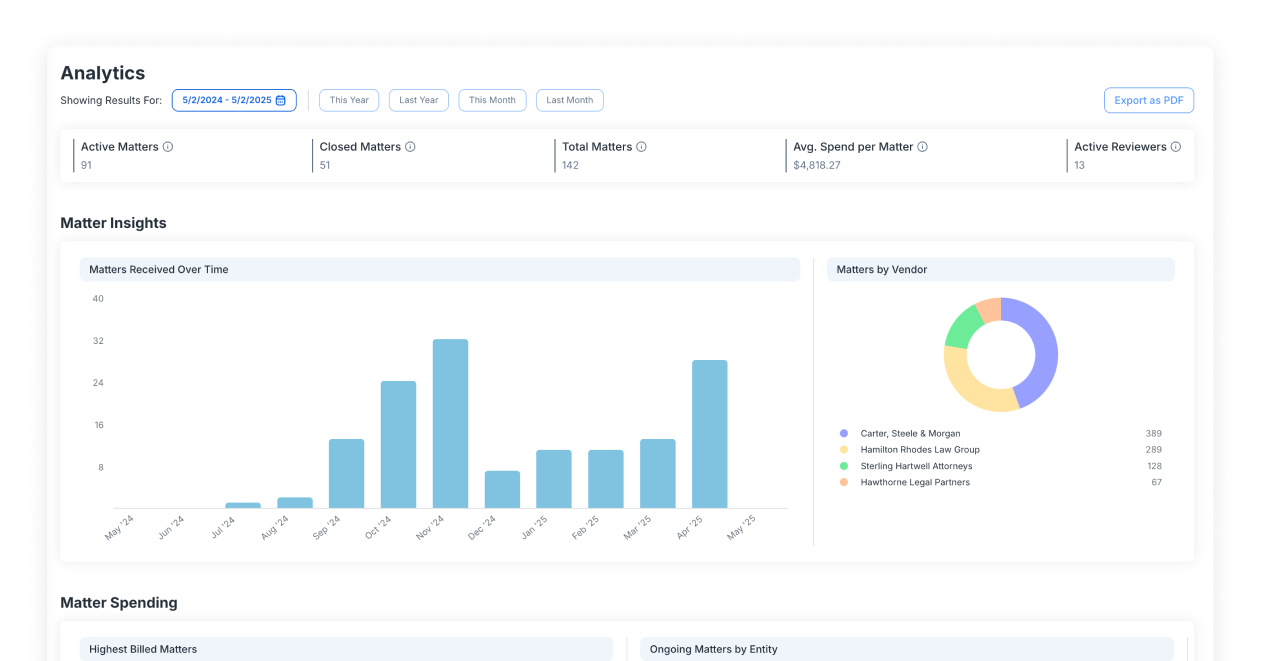The height and width of the screenshot is (661, 1261).
Task: Click the "32" y-axis label
Action: point(98,341)
